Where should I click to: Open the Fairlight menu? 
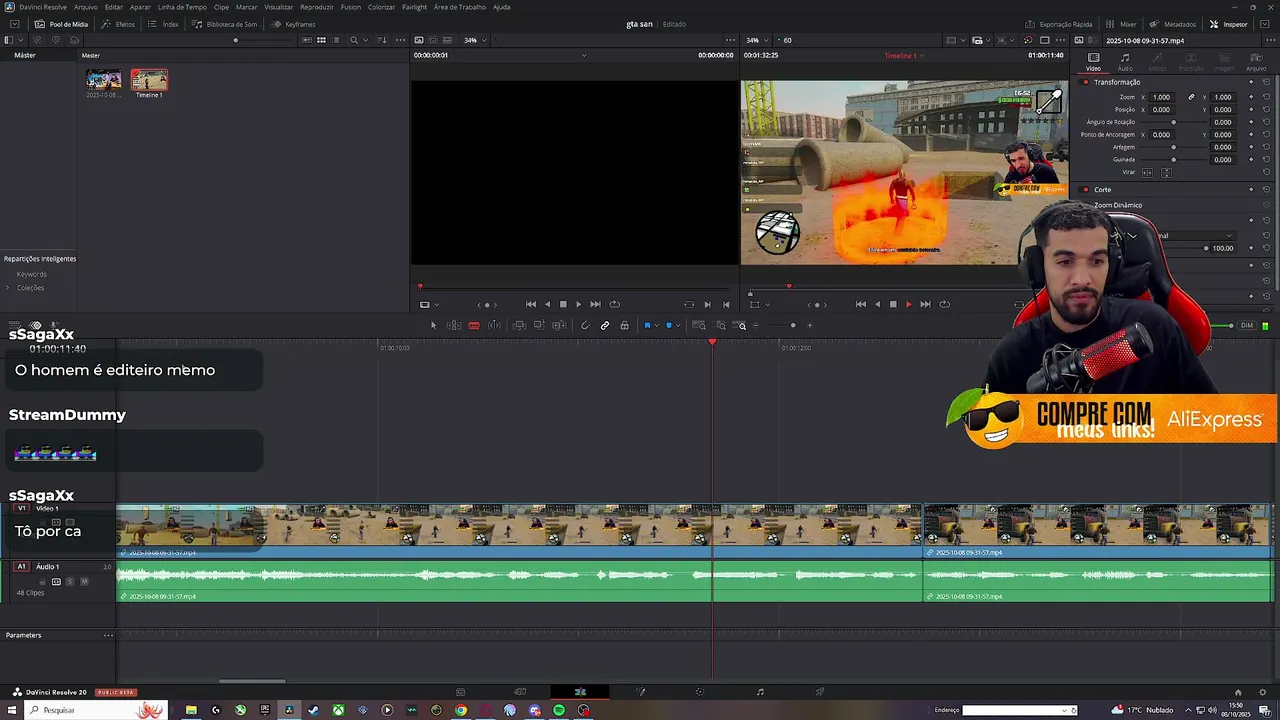tap(414, 7)
